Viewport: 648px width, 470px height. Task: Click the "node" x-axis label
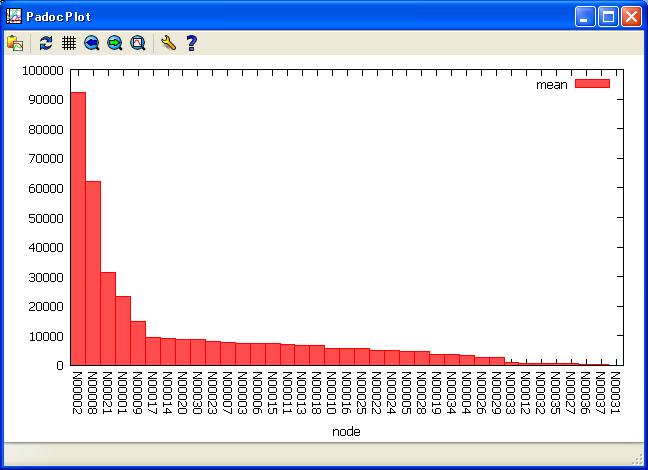pos(346,431)
